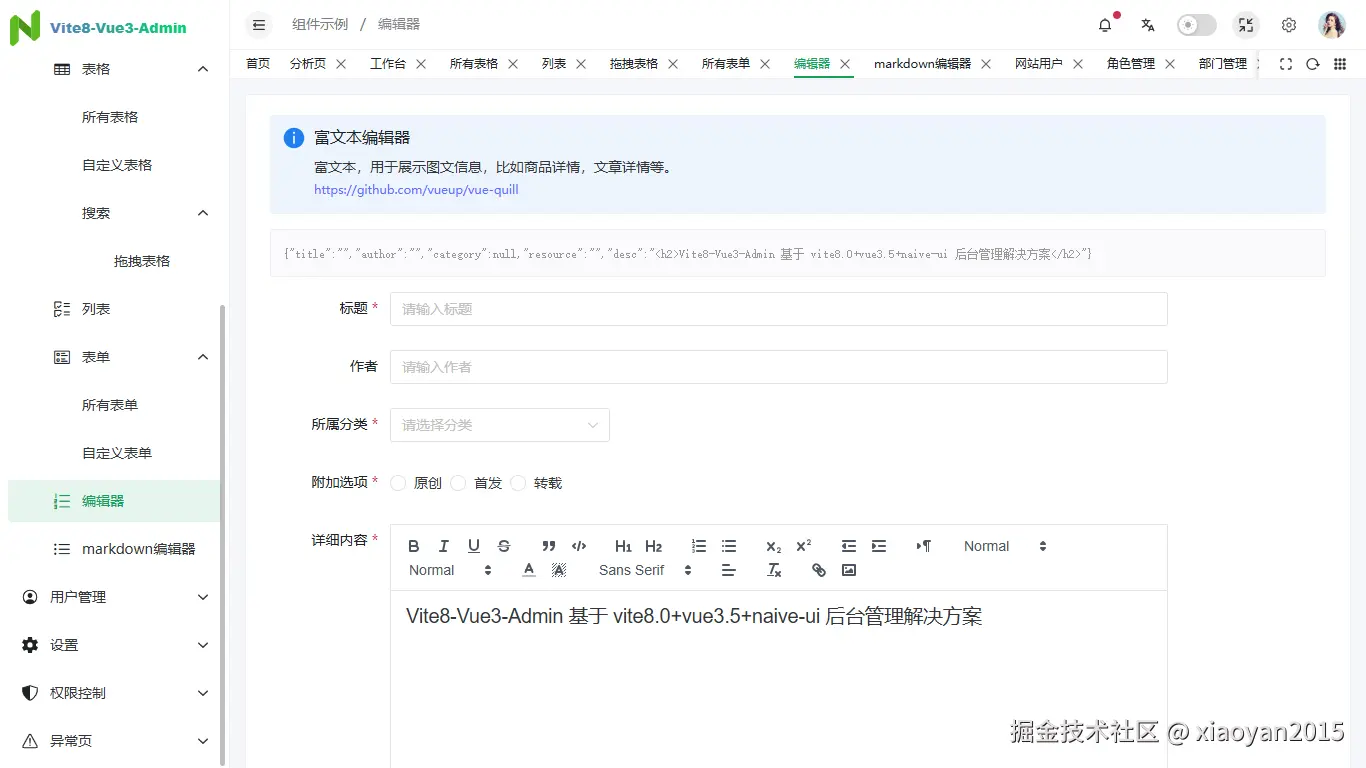Switch to the 网站用户 tab
The width and height of the screenshot is (1366, 768).
[x=1039, y=64]
